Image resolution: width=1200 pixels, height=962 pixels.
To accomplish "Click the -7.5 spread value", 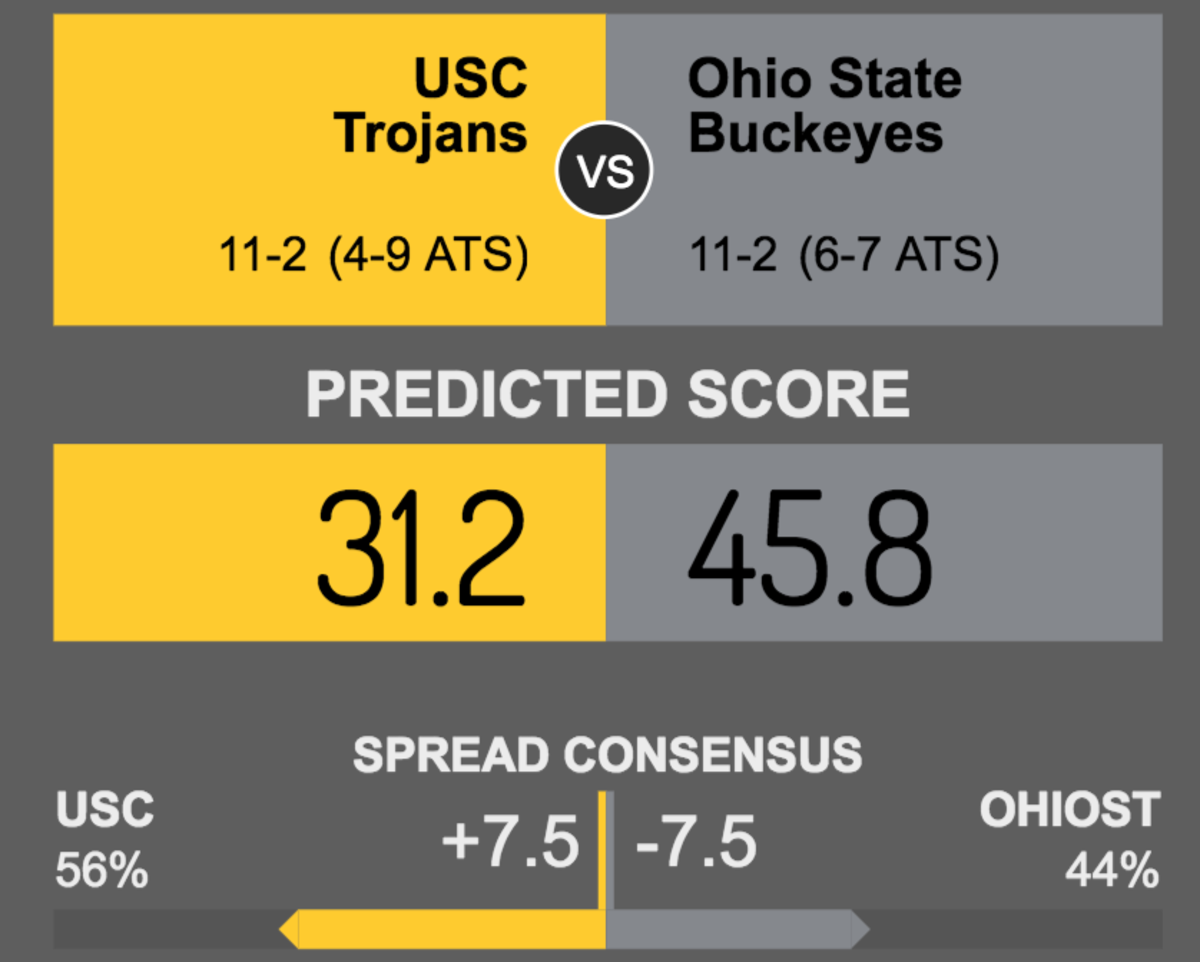I will coord(696,842).
